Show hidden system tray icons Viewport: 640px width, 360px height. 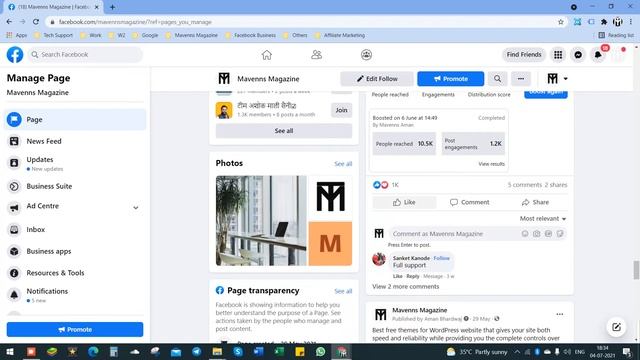click(517, 351)
